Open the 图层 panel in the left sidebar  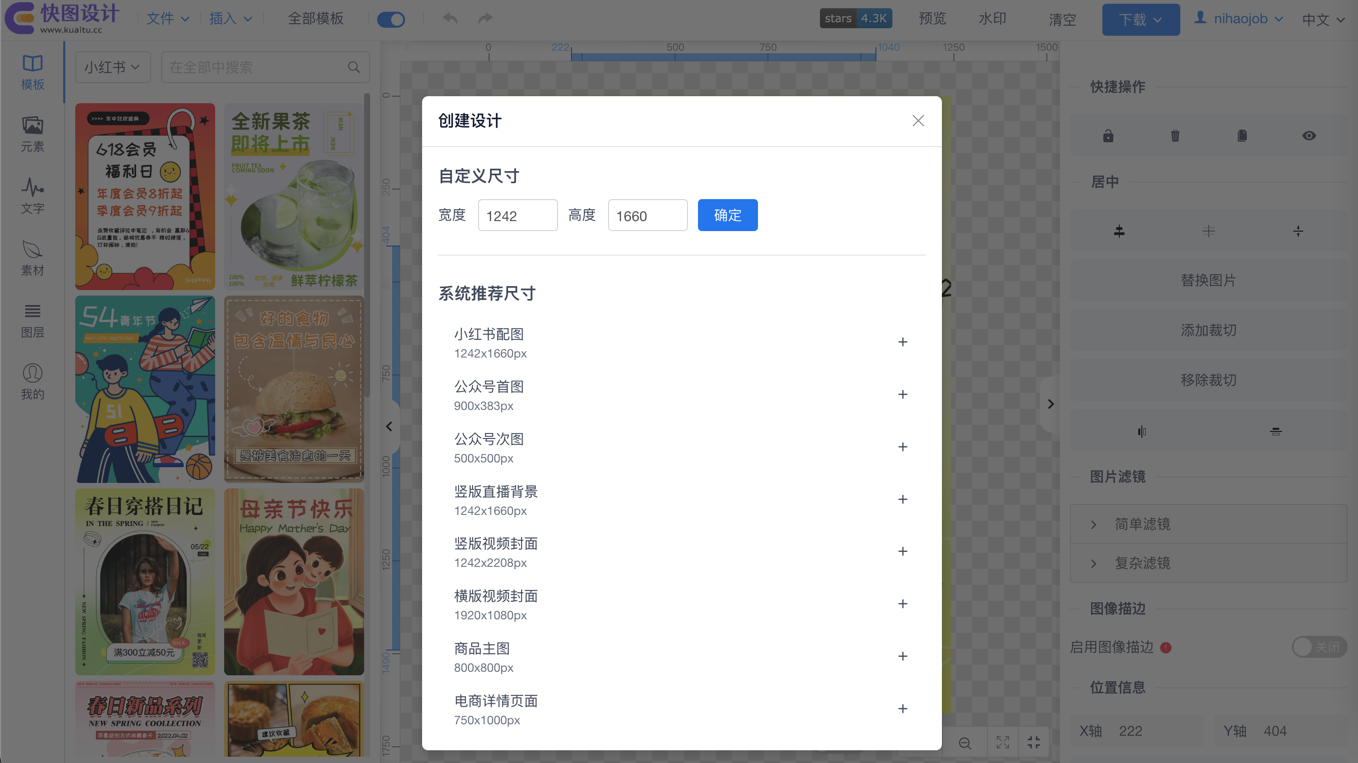[31, 320]
